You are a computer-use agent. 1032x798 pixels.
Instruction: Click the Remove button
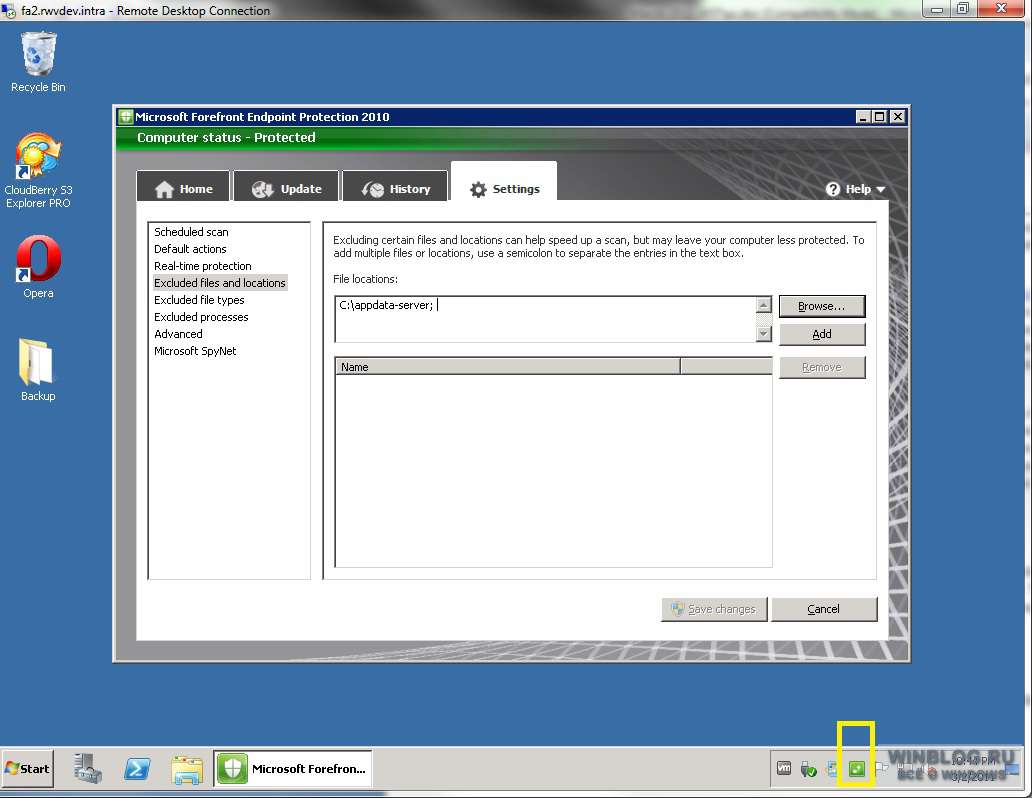pyautogui.click(x=821, y=367)
